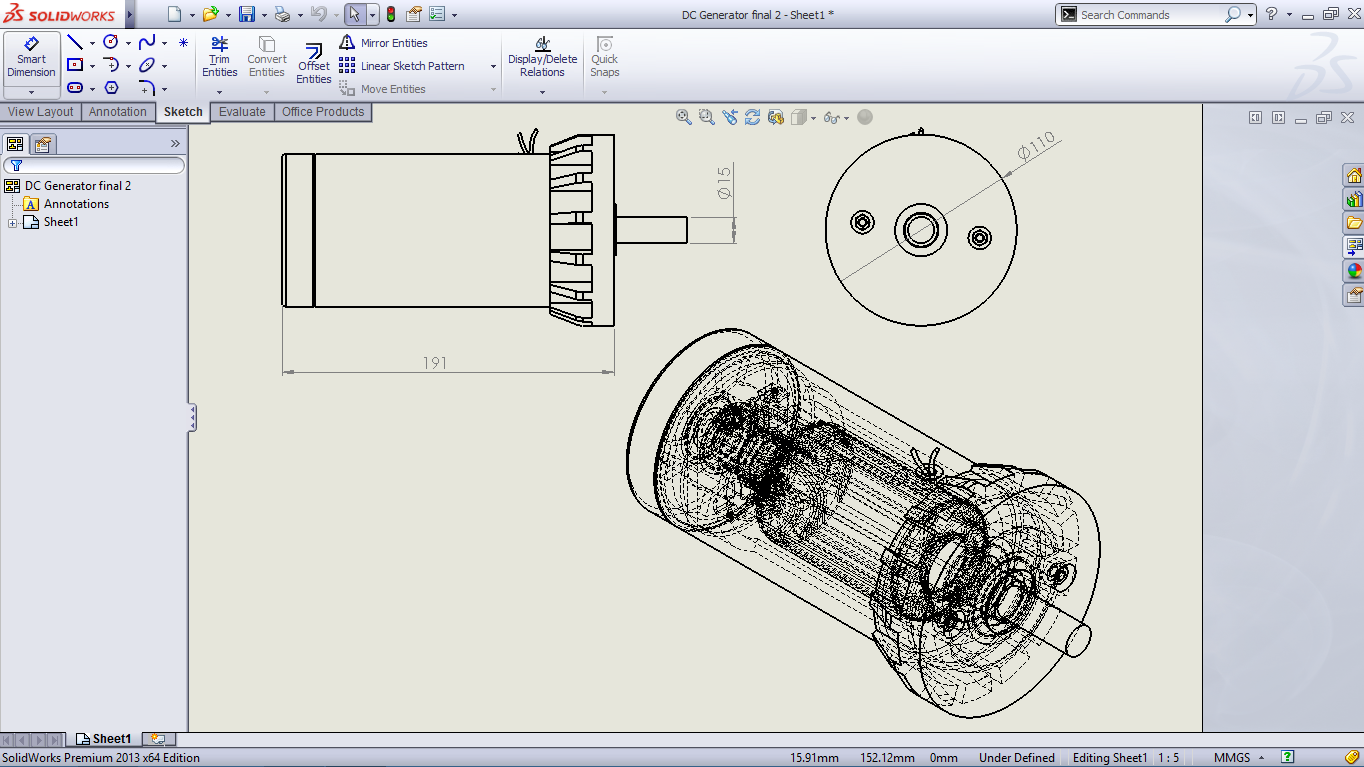
Task: Switch to the PropertyManager panel tab
Action: coord(43,143)
